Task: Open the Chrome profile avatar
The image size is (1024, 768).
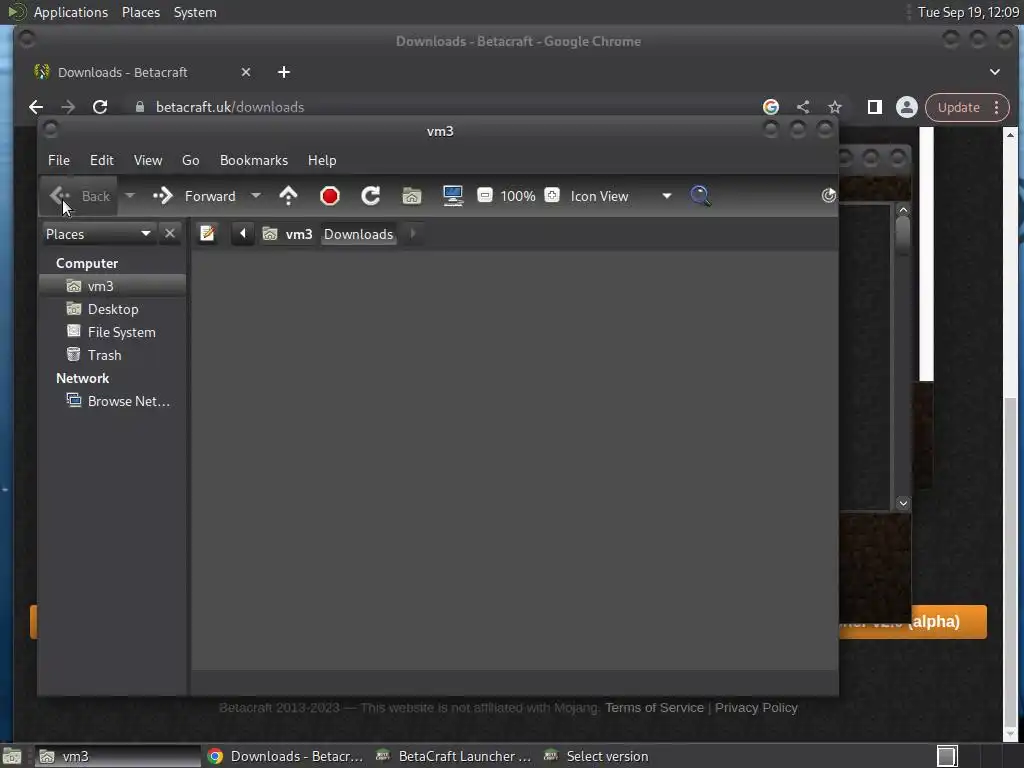Action: pos(906,107)
